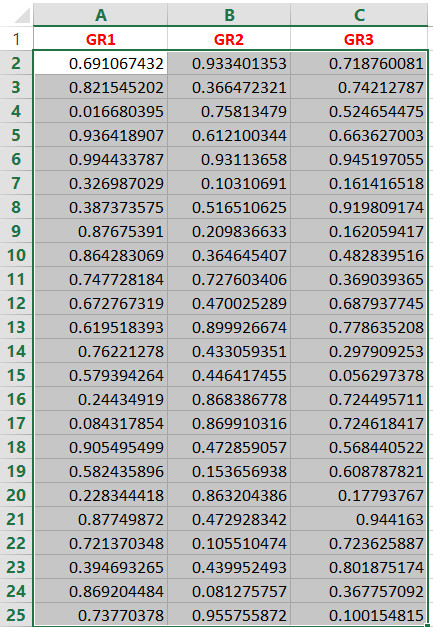433x627 pixels.
Task: Select cell containing 0.161416518
Action: click(x=359, y=183)
